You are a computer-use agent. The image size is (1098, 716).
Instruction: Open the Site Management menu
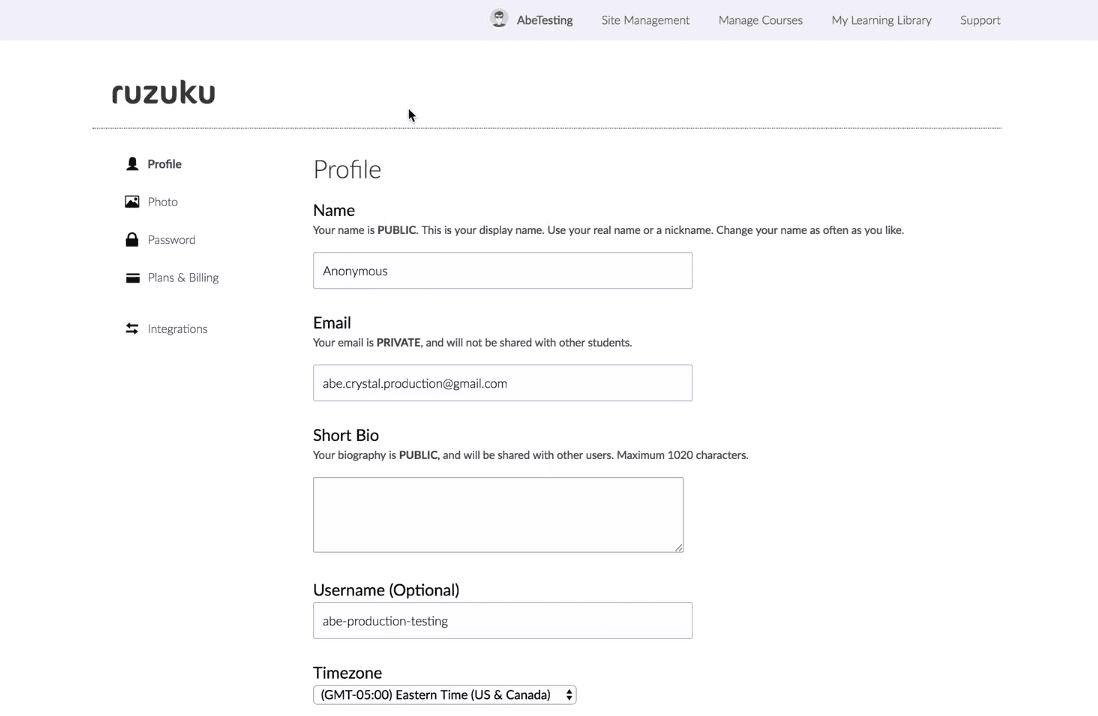tap(645, 20)
